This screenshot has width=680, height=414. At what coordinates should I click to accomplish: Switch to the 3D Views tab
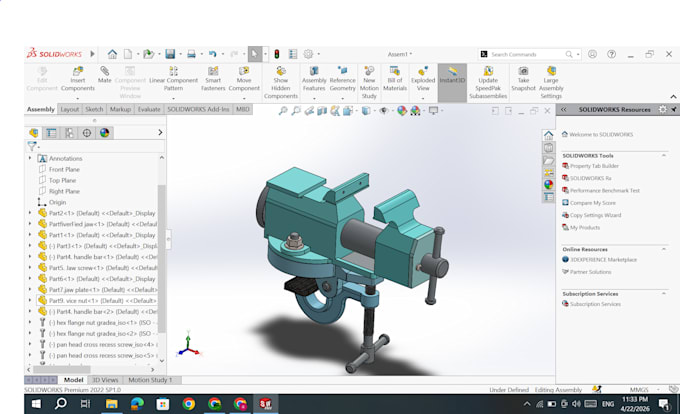[105, 380]
